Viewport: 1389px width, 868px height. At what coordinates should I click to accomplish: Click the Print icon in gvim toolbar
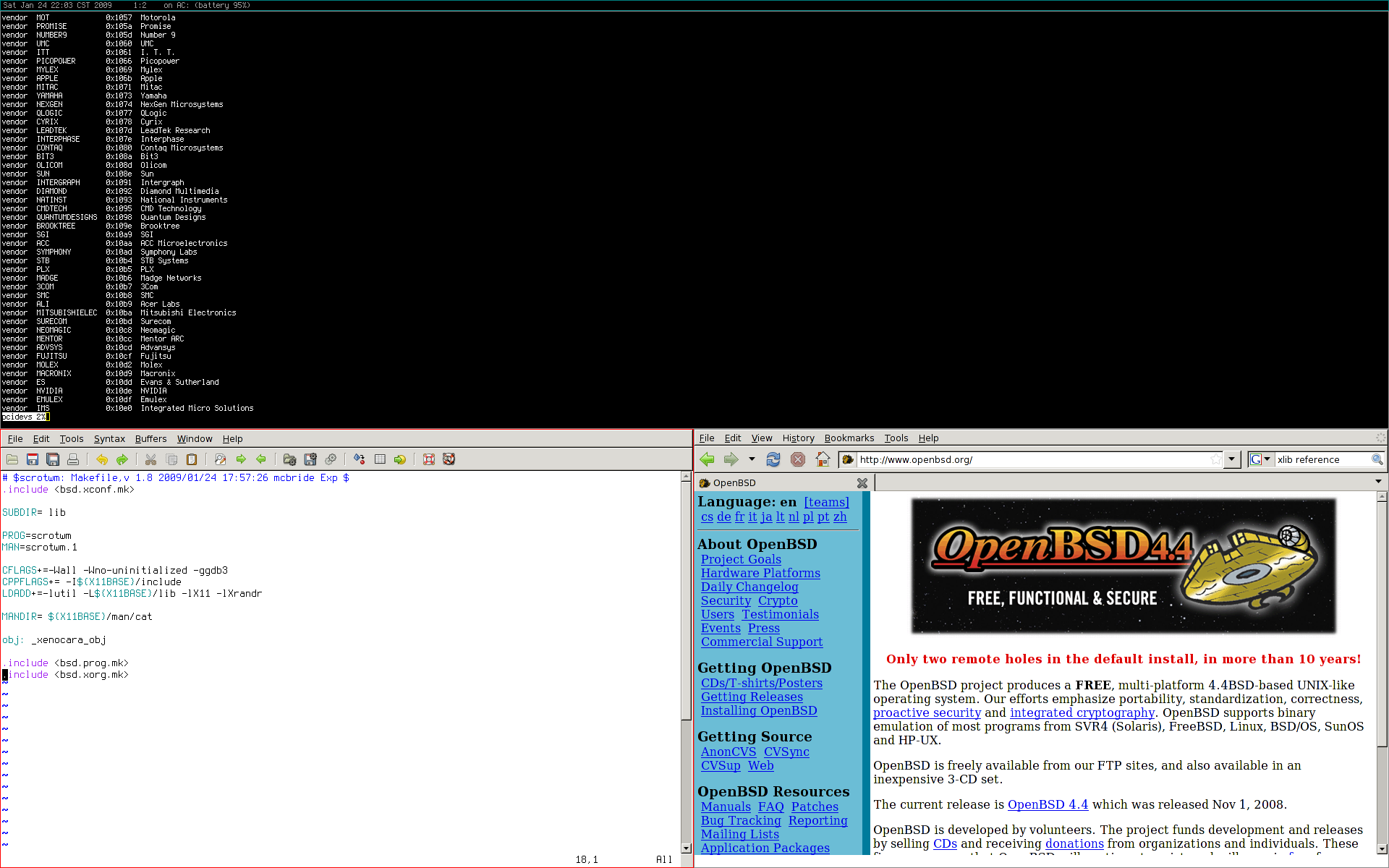click(73, 459)
